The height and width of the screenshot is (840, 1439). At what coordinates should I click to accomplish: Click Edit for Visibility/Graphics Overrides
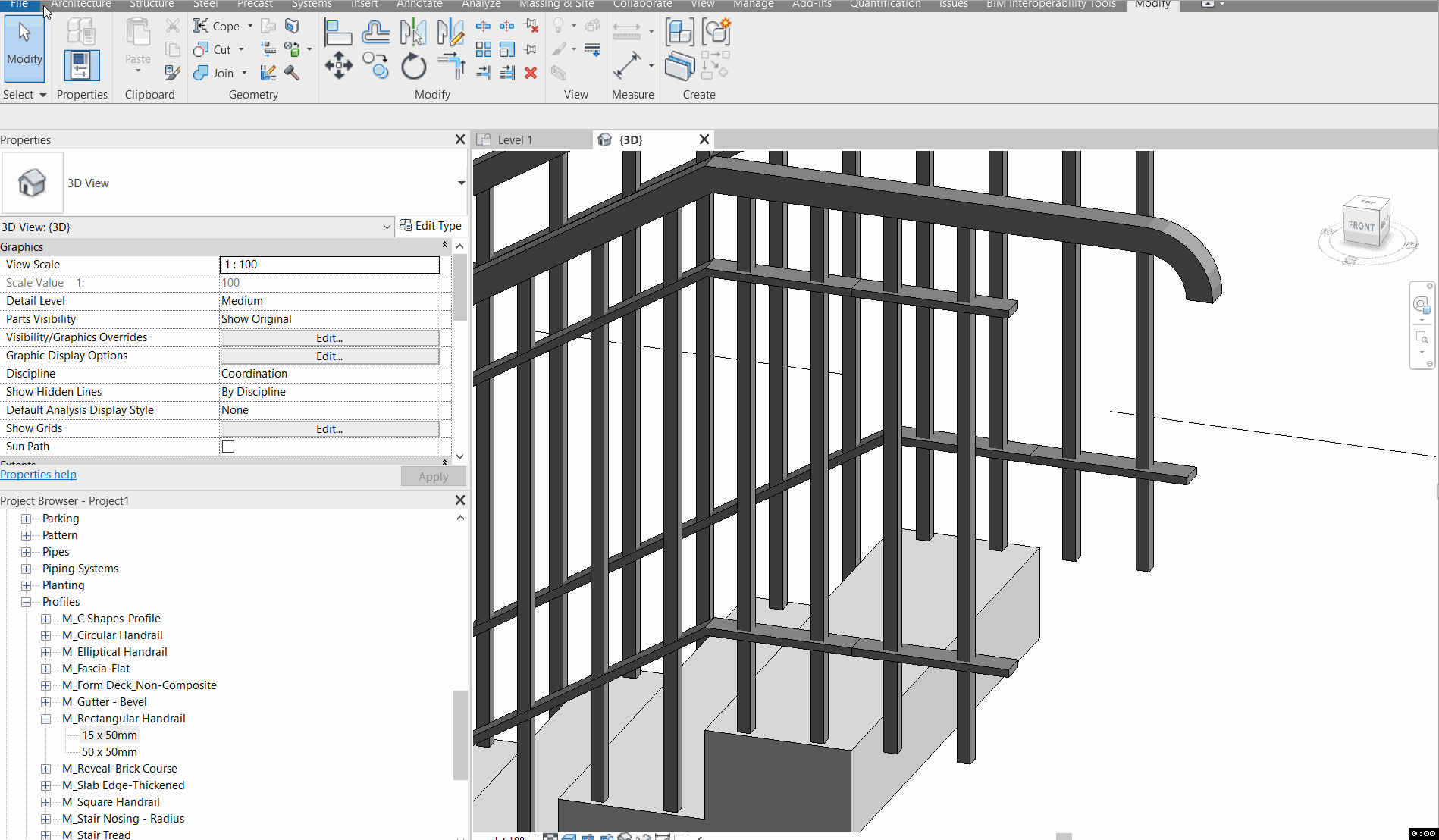point(330,338)
